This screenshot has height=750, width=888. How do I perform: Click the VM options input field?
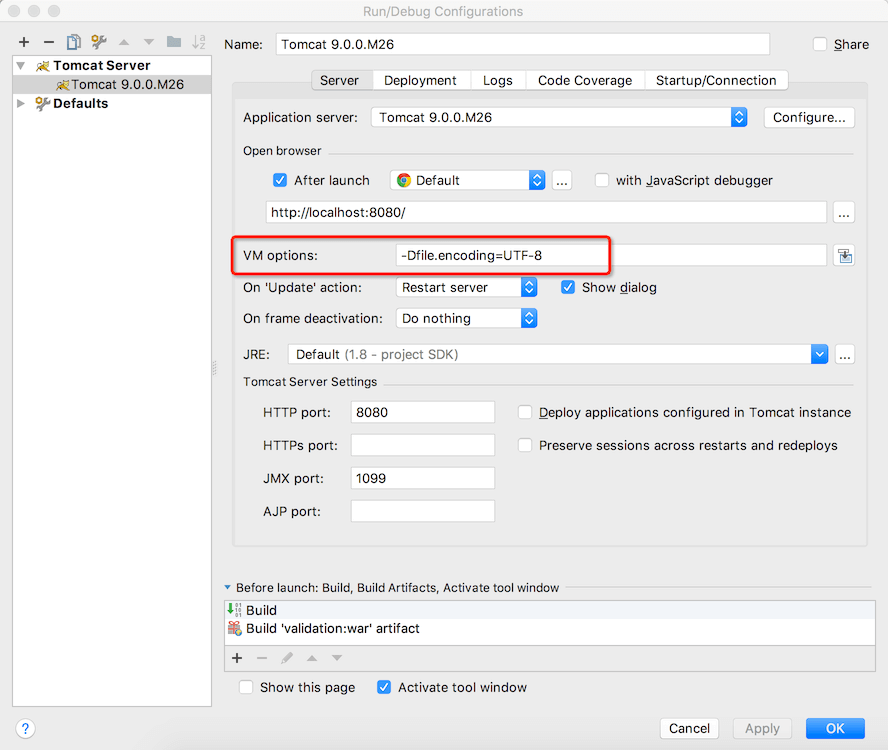point(611,255)
